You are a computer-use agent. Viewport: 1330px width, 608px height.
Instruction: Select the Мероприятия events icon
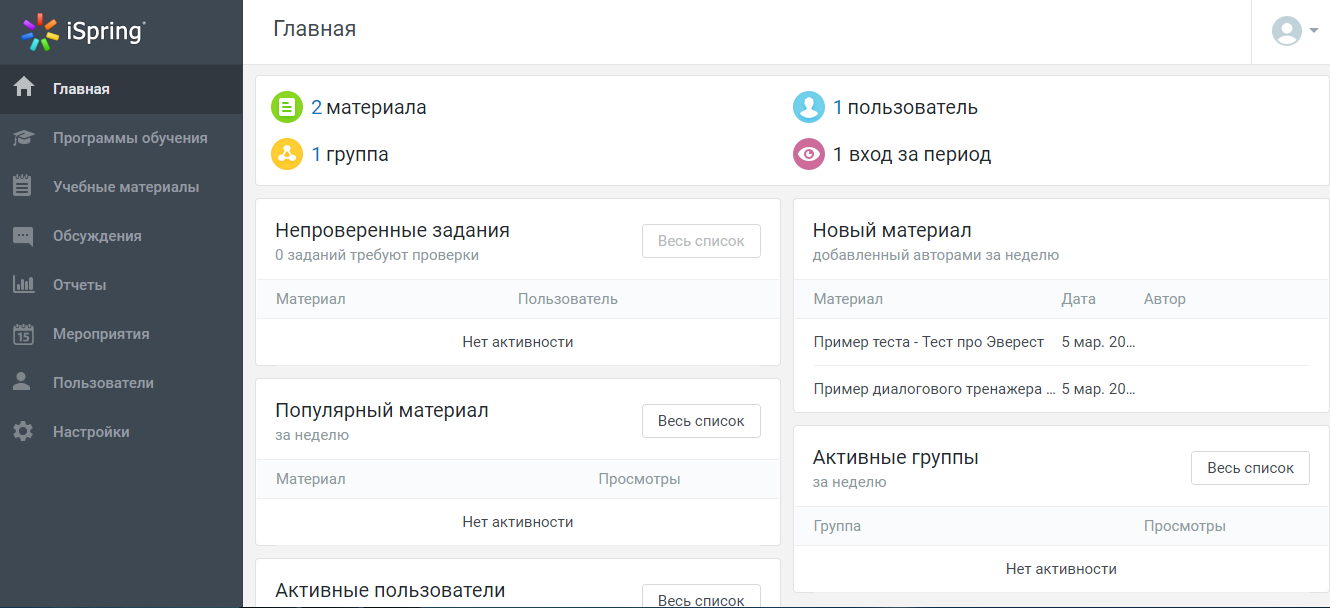22,333
